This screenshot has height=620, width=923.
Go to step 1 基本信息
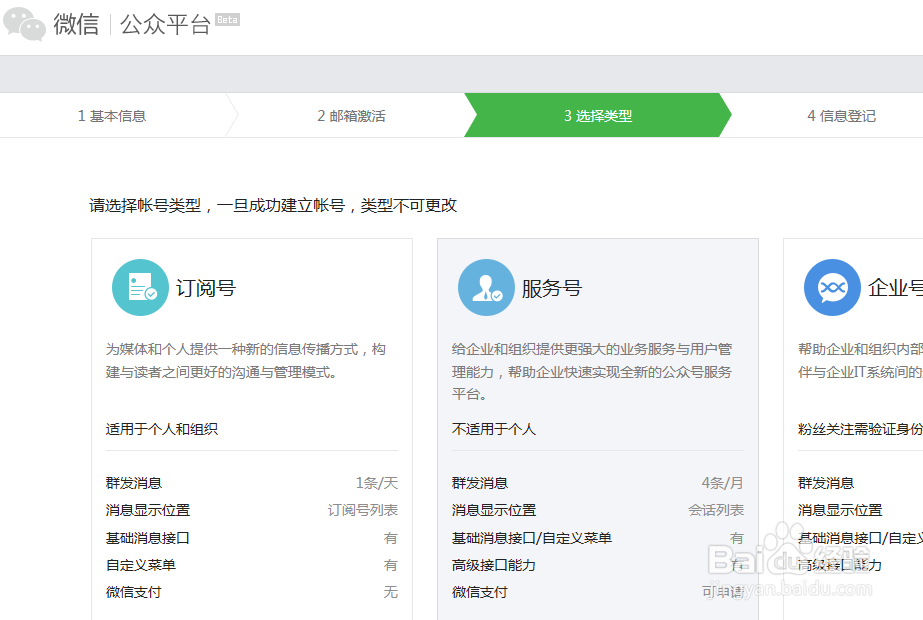point(112,116)
